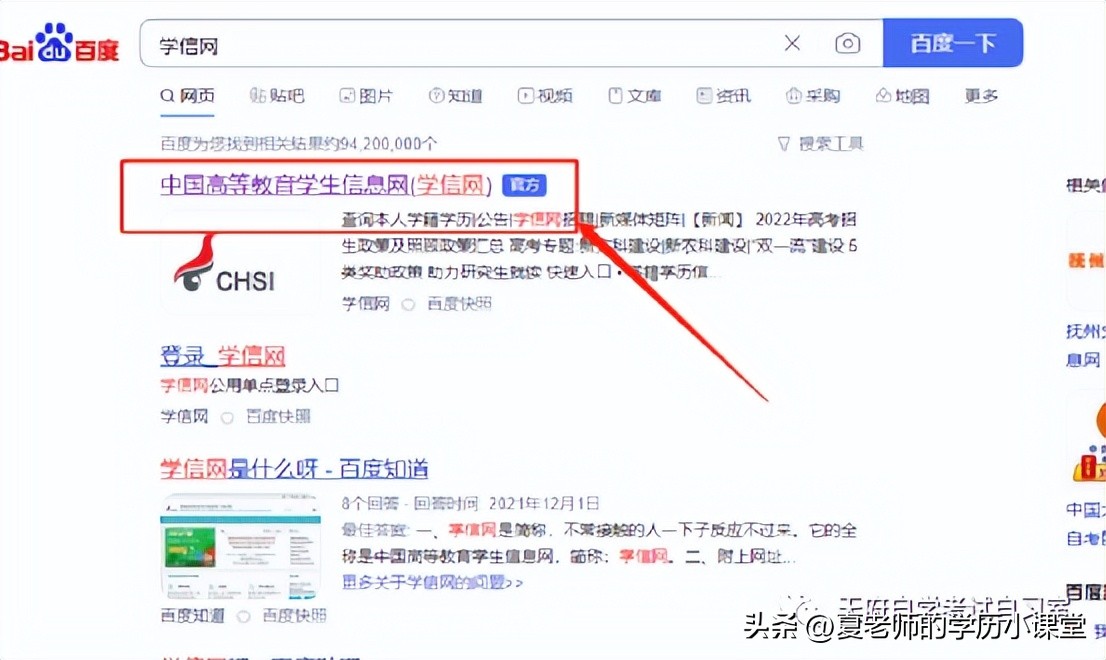Clear the search box using the X icon

click(793, 43)
